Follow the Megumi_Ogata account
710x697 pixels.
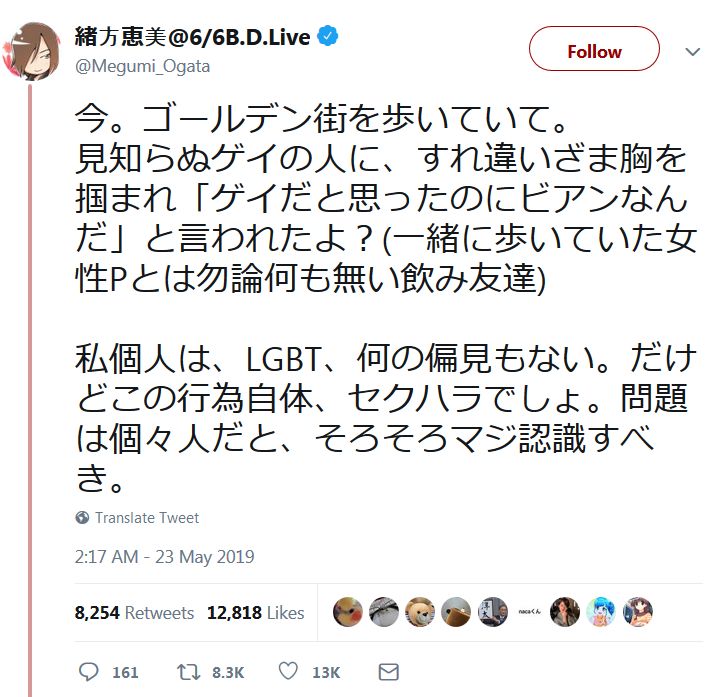pyautogui.click(x=594, y=51)
